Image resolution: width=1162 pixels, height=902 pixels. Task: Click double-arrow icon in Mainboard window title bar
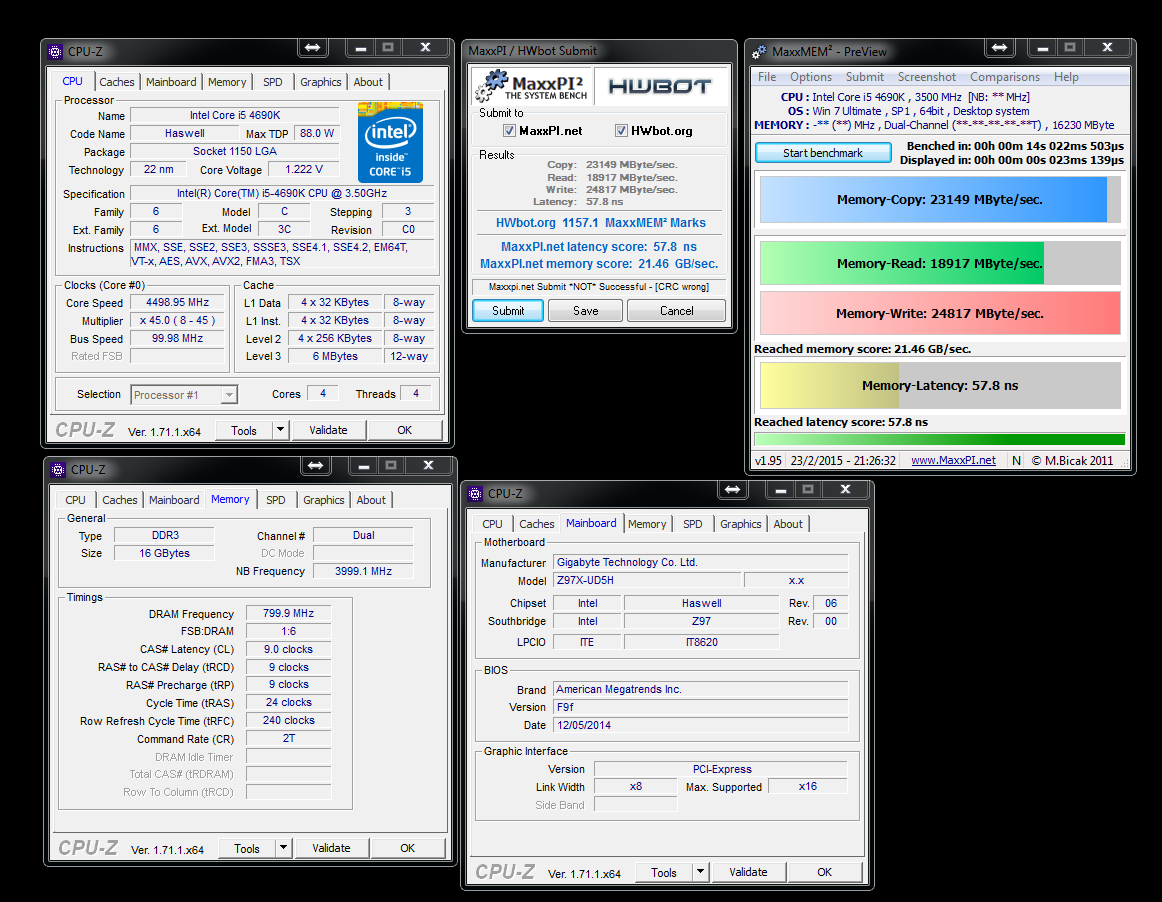(x=732, y=489)
